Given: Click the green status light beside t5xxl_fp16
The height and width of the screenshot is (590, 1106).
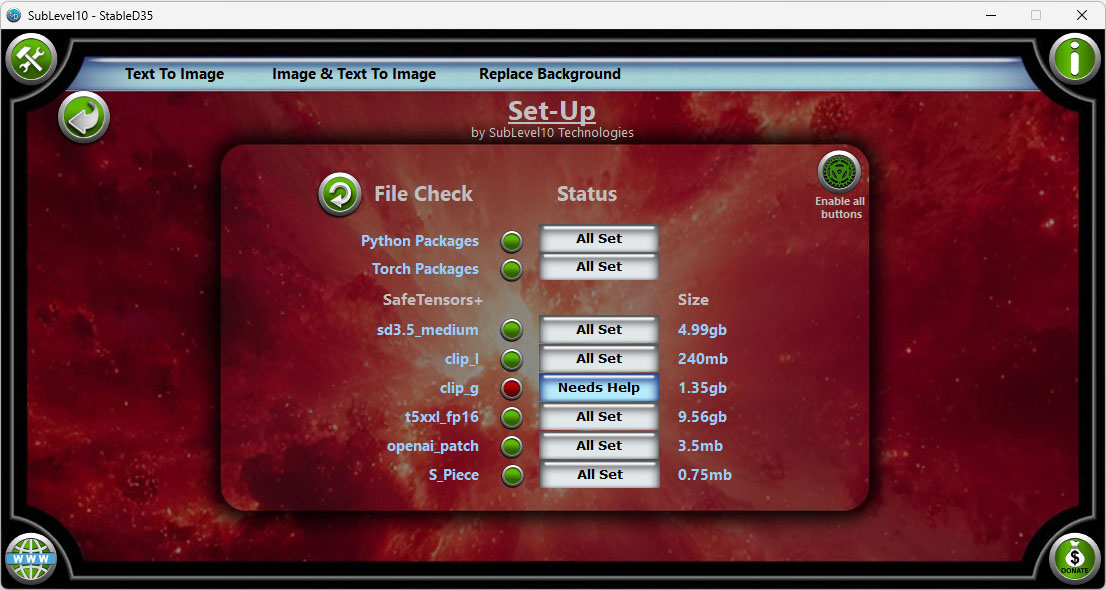Looking at the screenshot, I should pyautogui.click(x=512, y=417).
